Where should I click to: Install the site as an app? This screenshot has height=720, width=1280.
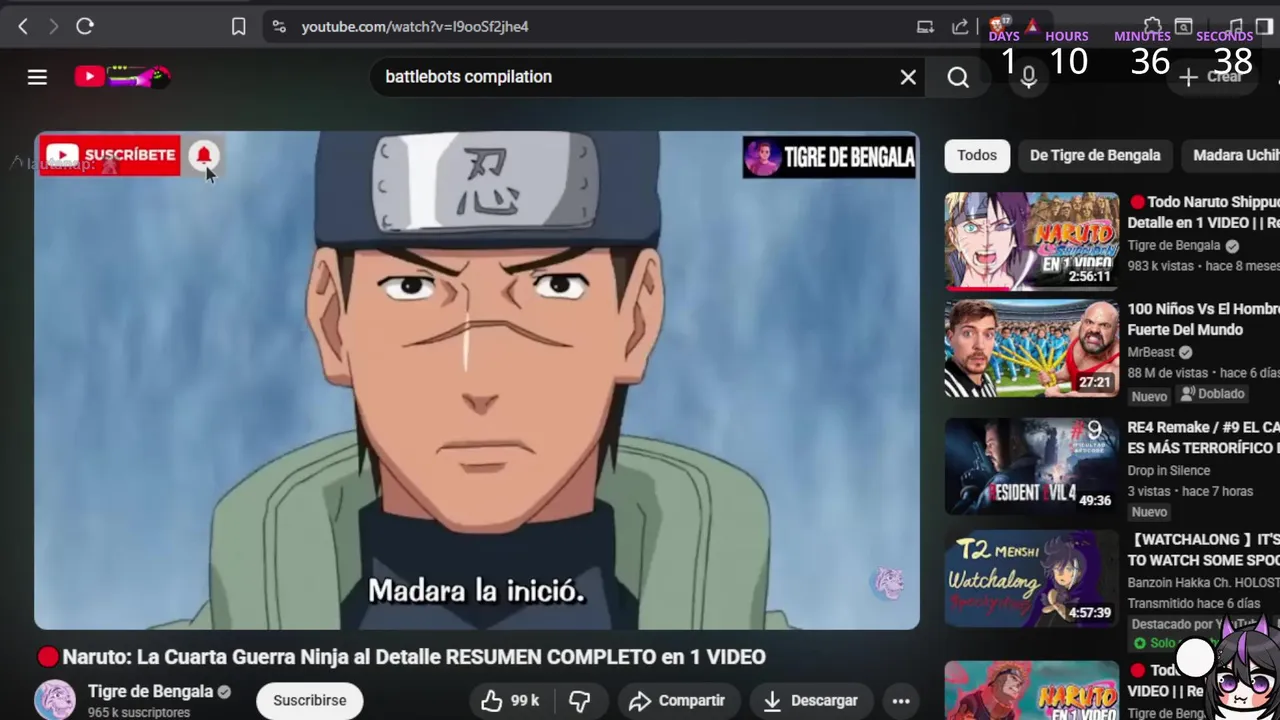coord(925,27)
